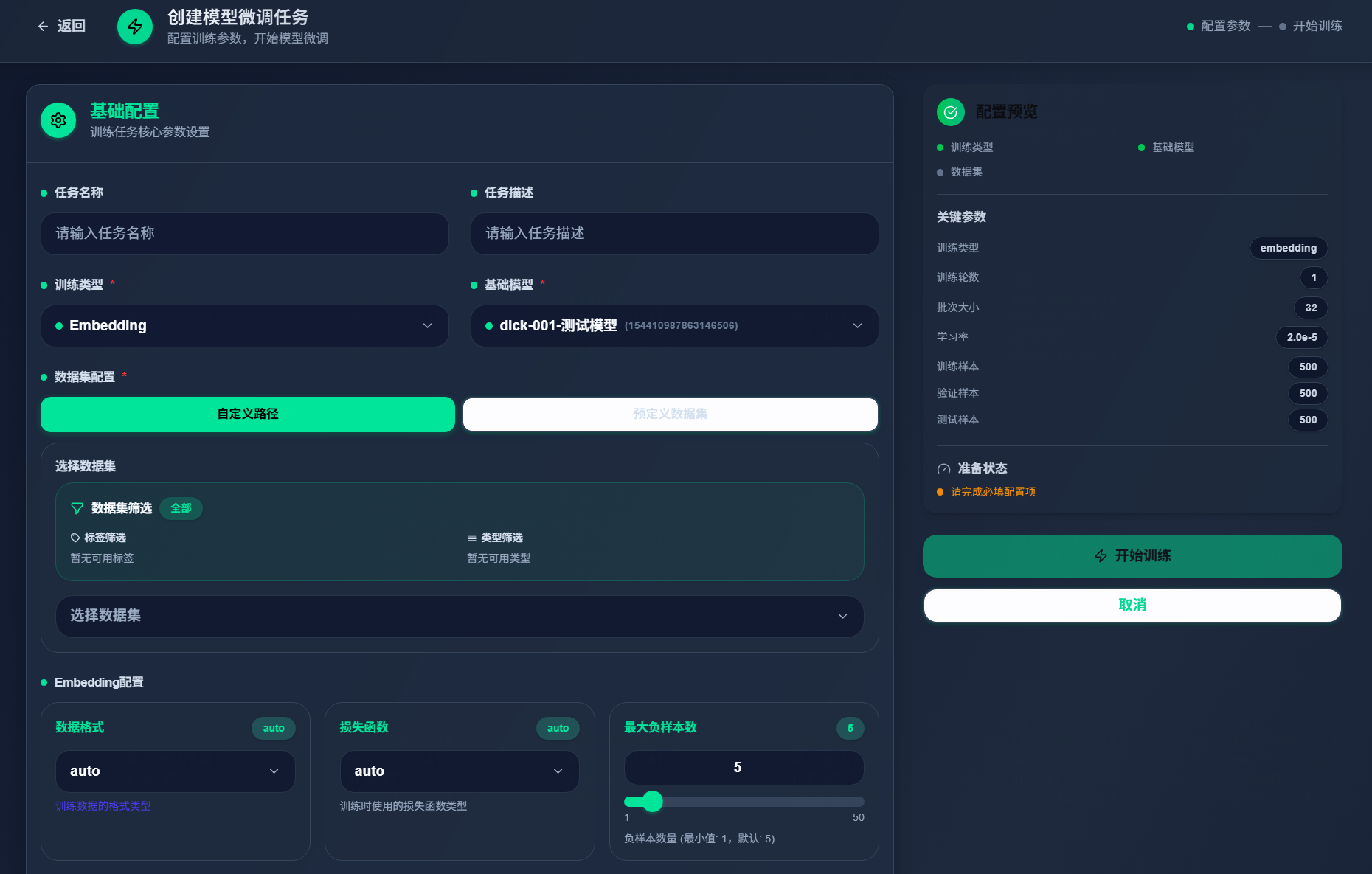Screen dimensions: 1372x874
Task: Click the 任务名称 input field
Action: click(244, 234)
